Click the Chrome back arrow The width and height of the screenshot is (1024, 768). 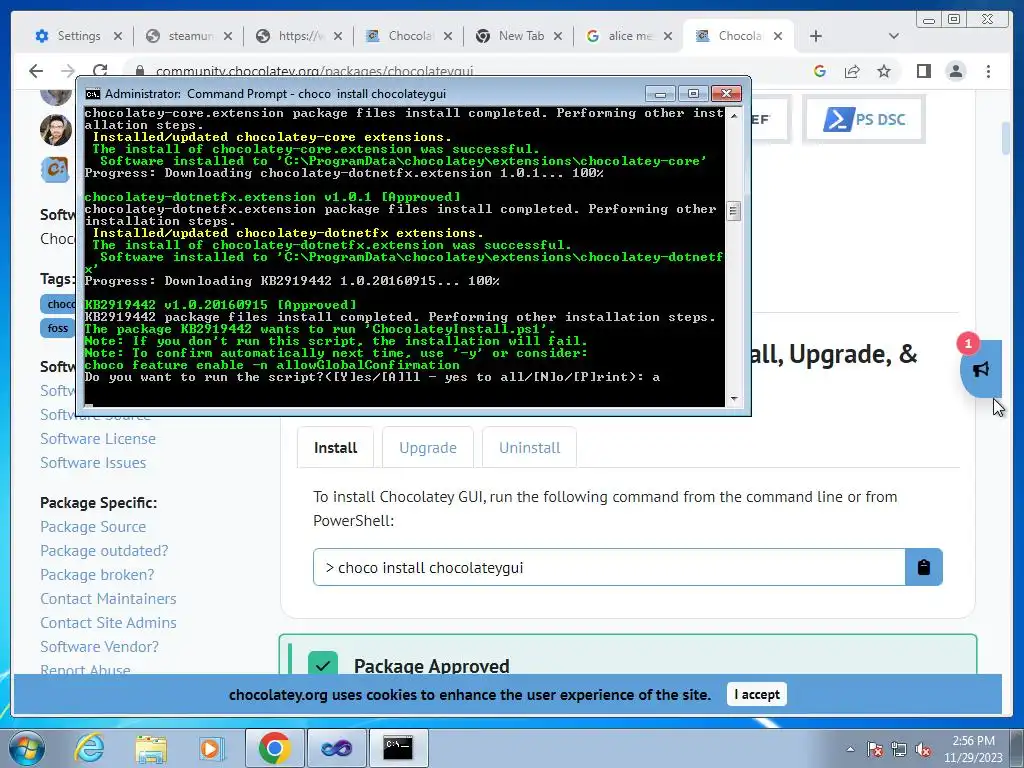pyautogui.click(x=37, y=71)
